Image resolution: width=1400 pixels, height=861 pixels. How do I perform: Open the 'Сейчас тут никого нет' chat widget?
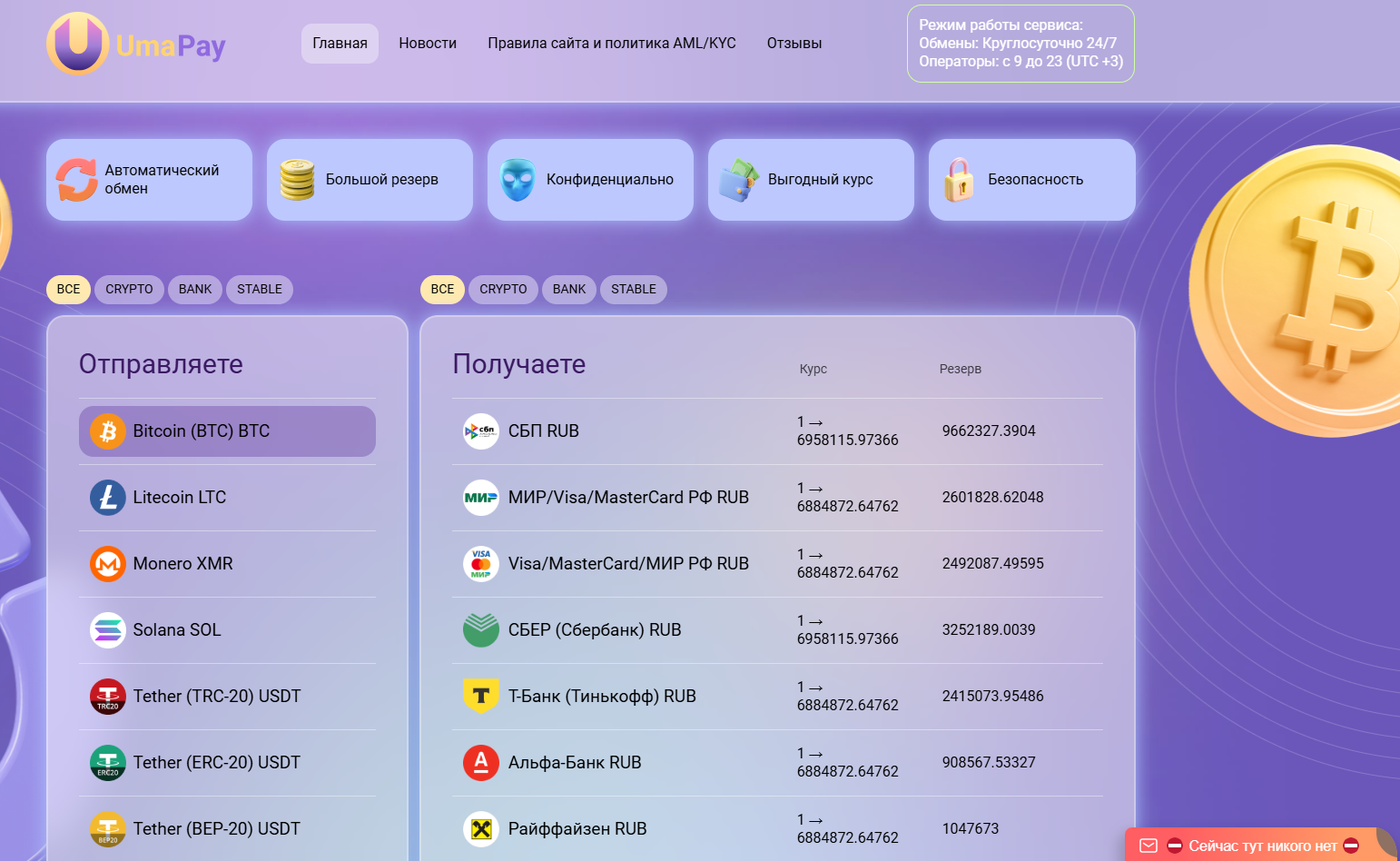[x=1262, y=846]
